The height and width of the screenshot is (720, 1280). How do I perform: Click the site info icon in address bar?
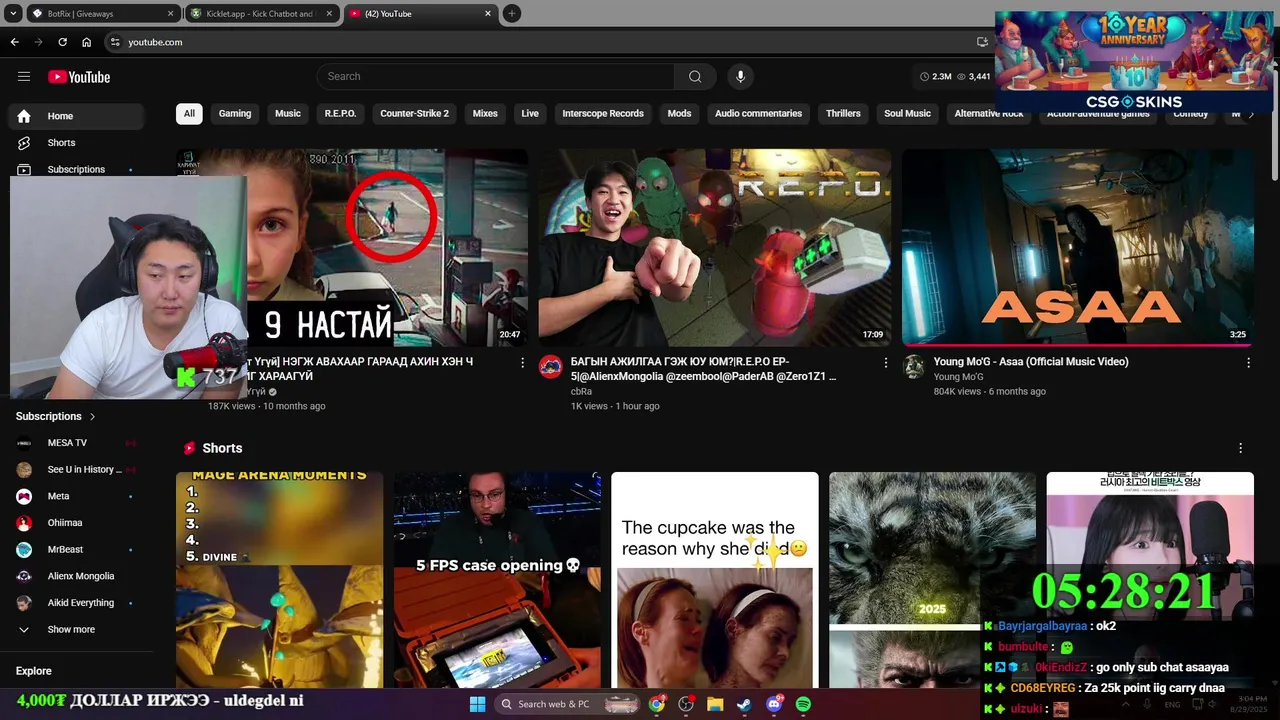click(115, 42)
